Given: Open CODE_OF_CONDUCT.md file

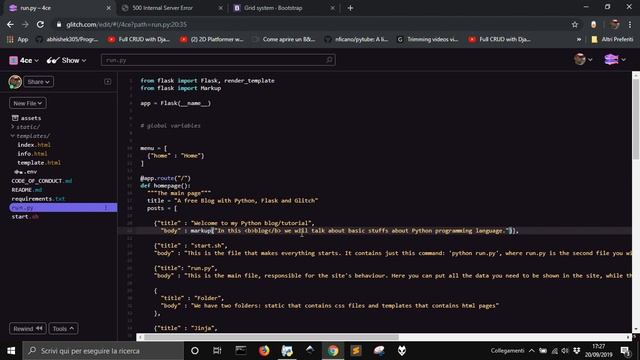Looking at the screenshot, I should coord(42,181).
